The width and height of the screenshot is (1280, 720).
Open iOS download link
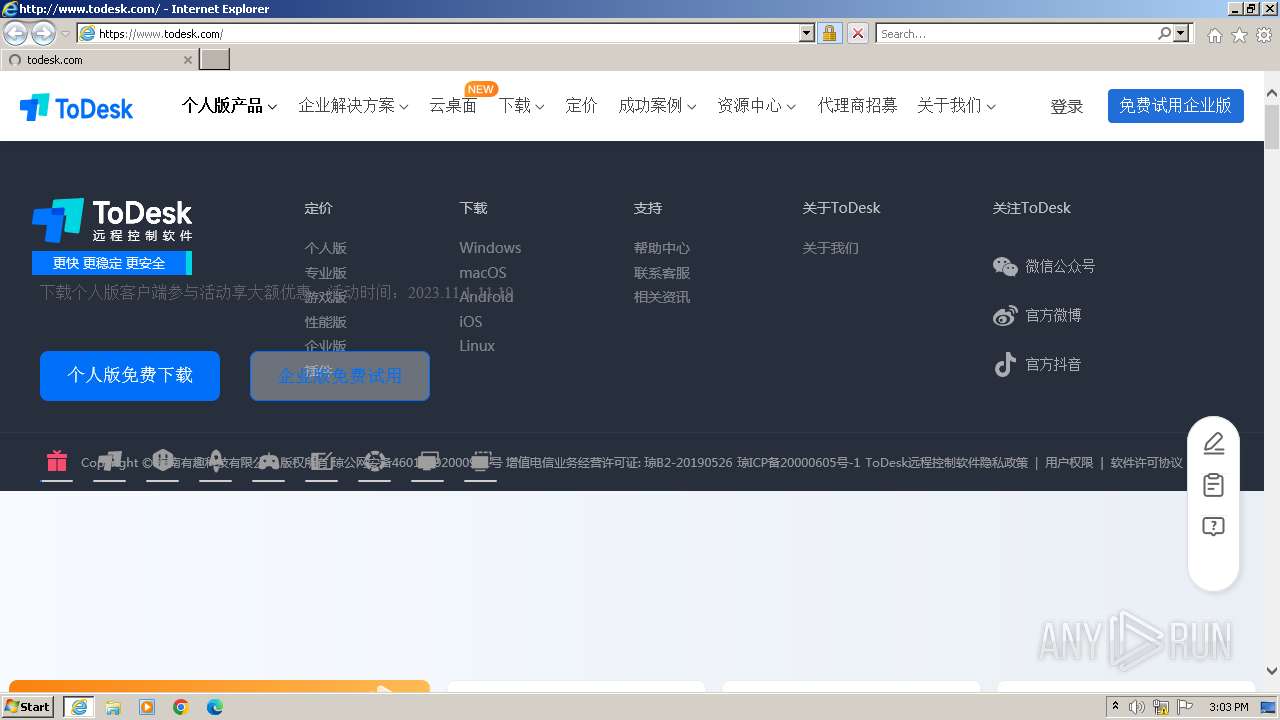pyautogui.click(x=470, y=321)
